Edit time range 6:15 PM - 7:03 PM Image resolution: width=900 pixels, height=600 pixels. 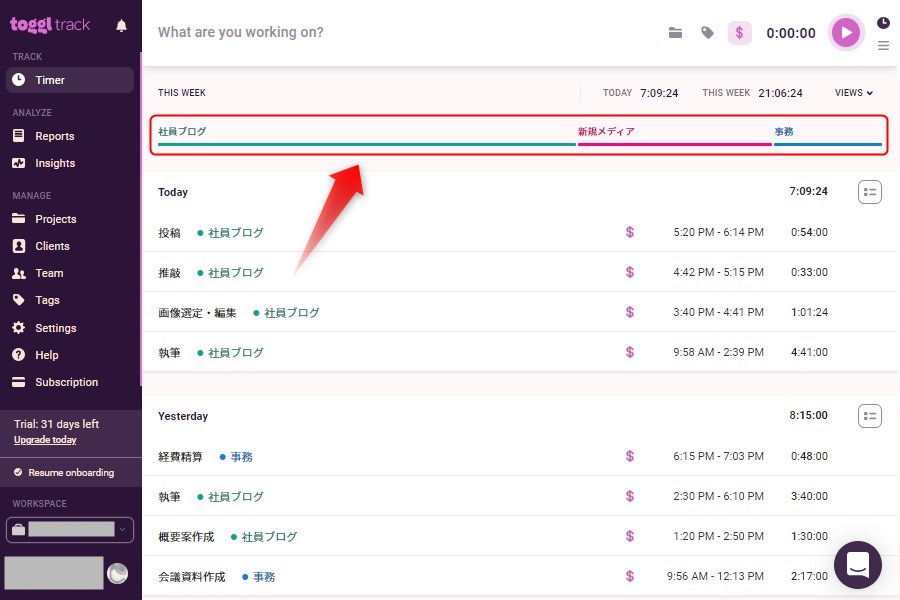[x=718, y=456]
